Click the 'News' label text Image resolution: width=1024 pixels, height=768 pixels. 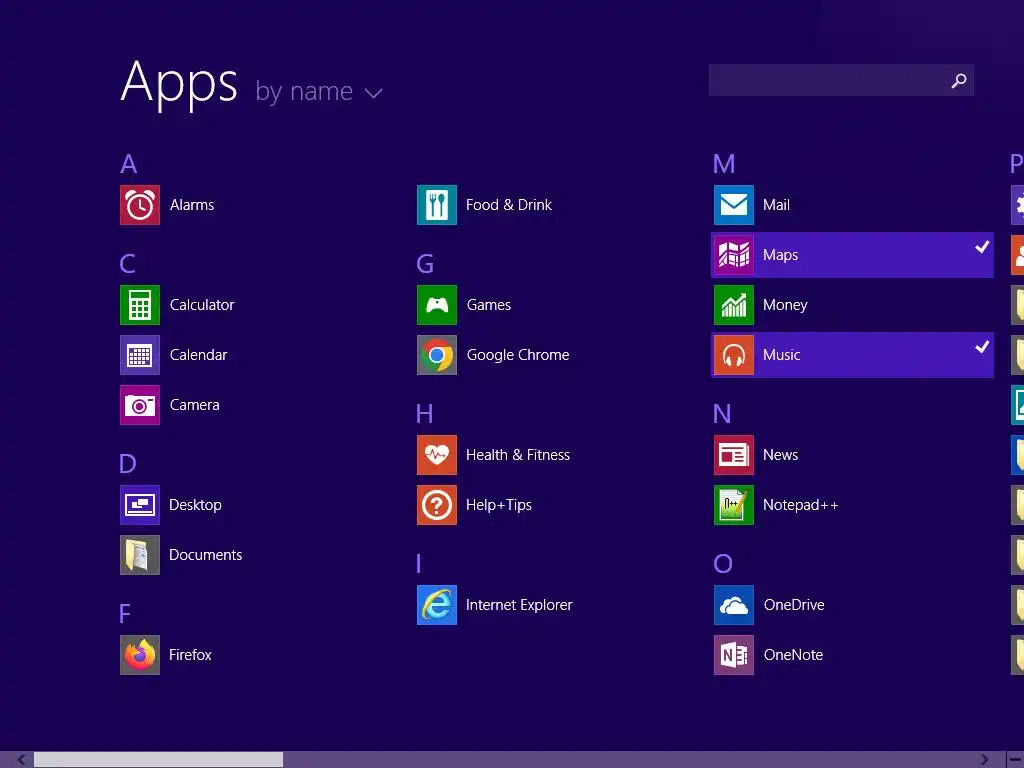tap(780, 455)
